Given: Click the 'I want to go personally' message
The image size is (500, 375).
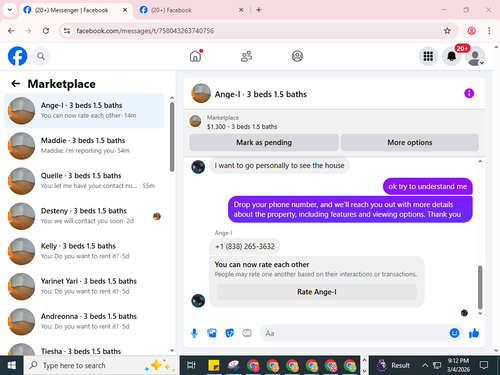Looking at the screenshot, I should pos(279,166).
